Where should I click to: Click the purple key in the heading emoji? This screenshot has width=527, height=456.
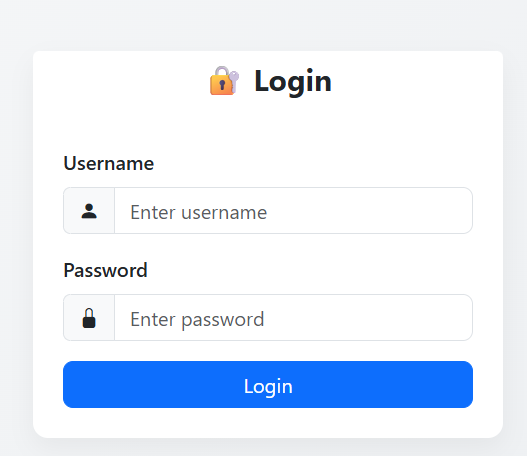click(x=234, y=81)
